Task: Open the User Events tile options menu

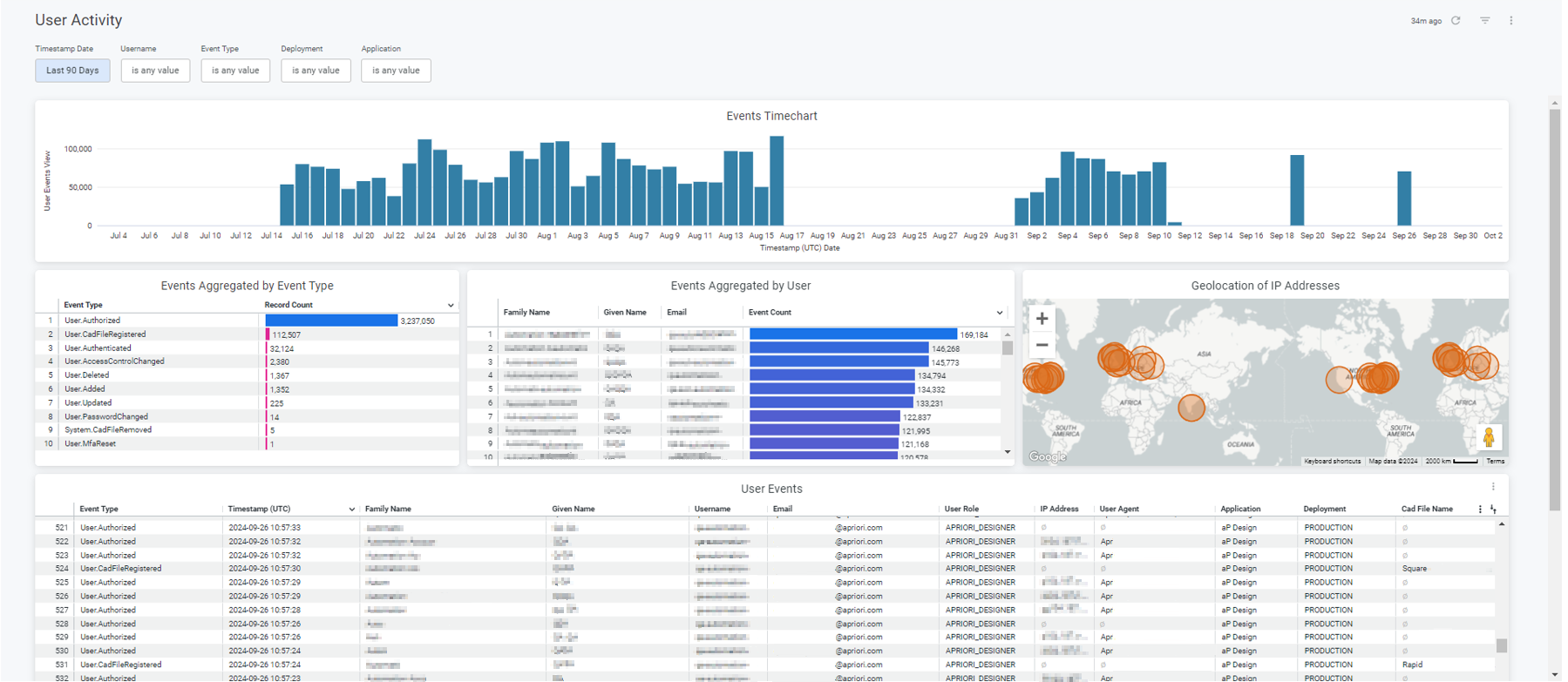Action: pos(1493,488)
